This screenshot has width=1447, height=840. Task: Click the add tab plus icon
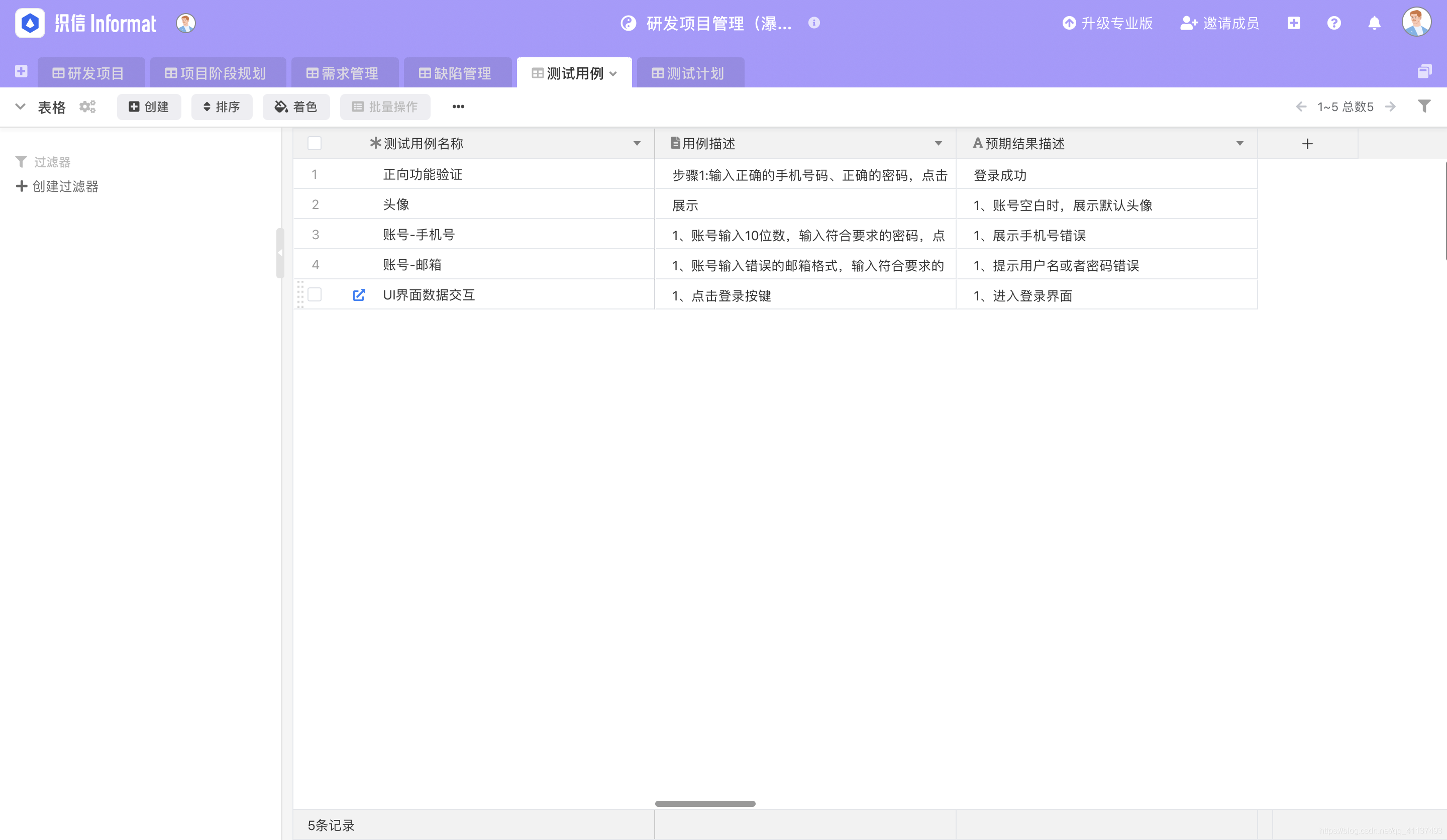(21, 72)
